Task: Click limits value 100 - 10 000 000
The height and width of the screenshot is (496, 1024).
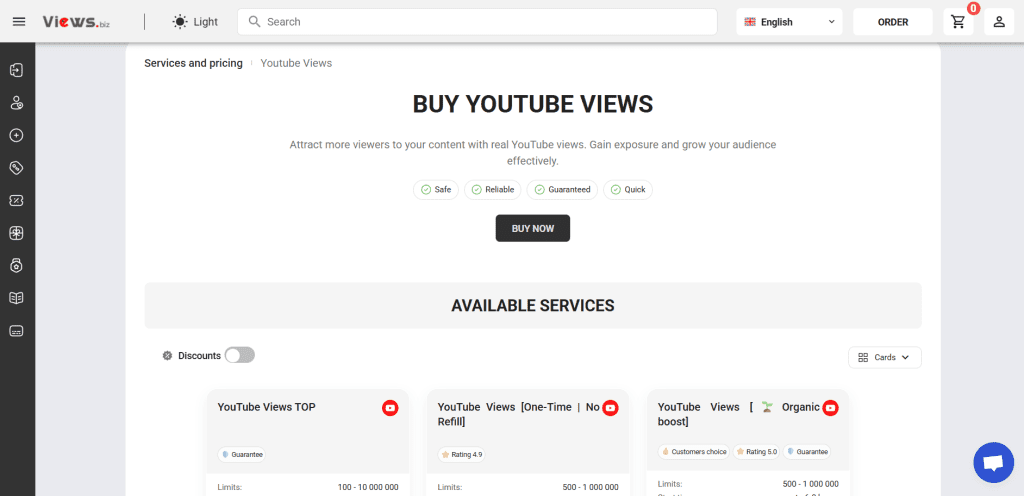Action: coord(368,487)
